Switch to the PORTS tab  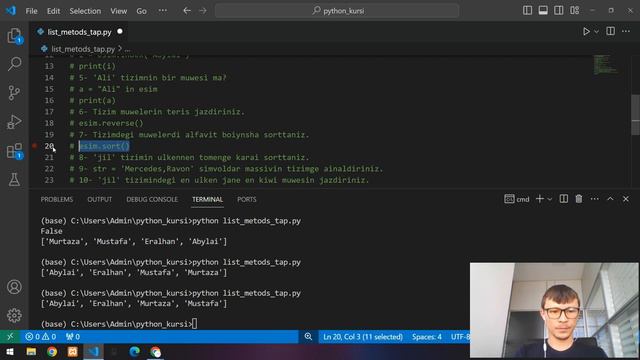point(247,199)
